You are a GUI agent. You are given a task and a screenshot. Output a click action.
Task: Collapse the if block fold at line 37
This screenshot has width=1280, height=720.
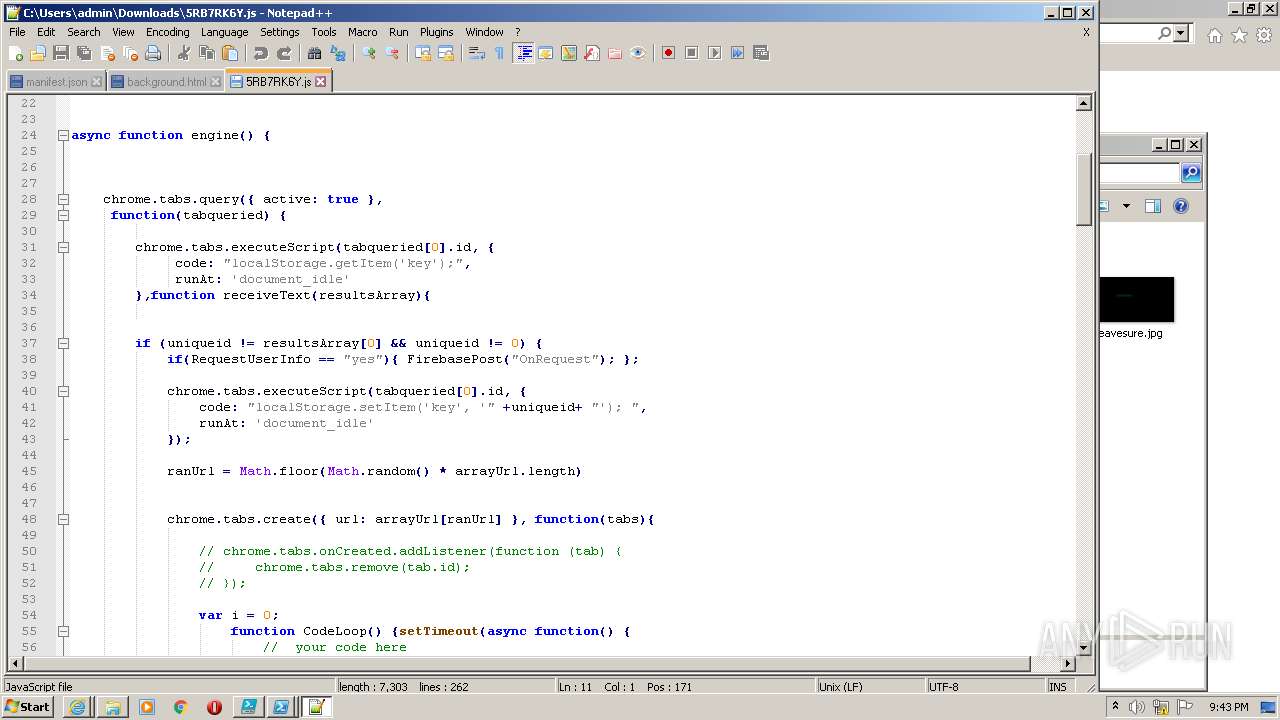pyautogui.click(x=63, y=343)
